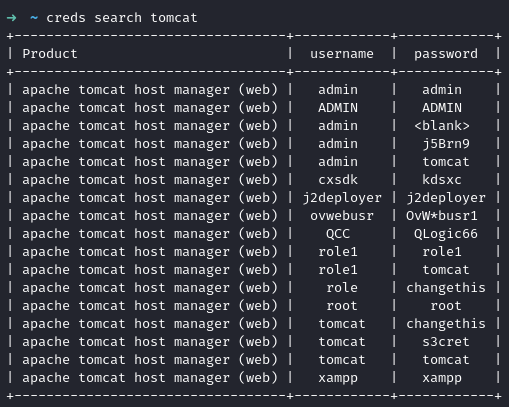Viewport: 509px width, 407px height.
Task: Click the xampp username entry
Action: pyautogui.click(x=338, y=378)
